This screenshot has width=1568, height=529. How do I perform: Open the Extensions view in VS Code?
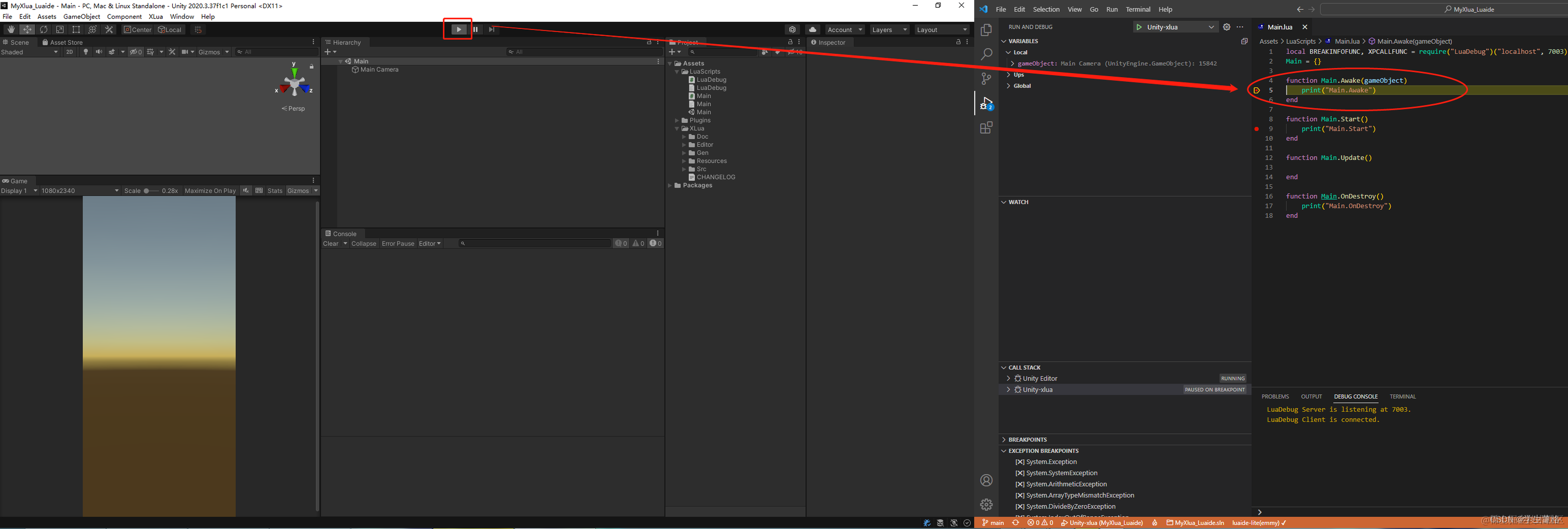pos(986,127)
